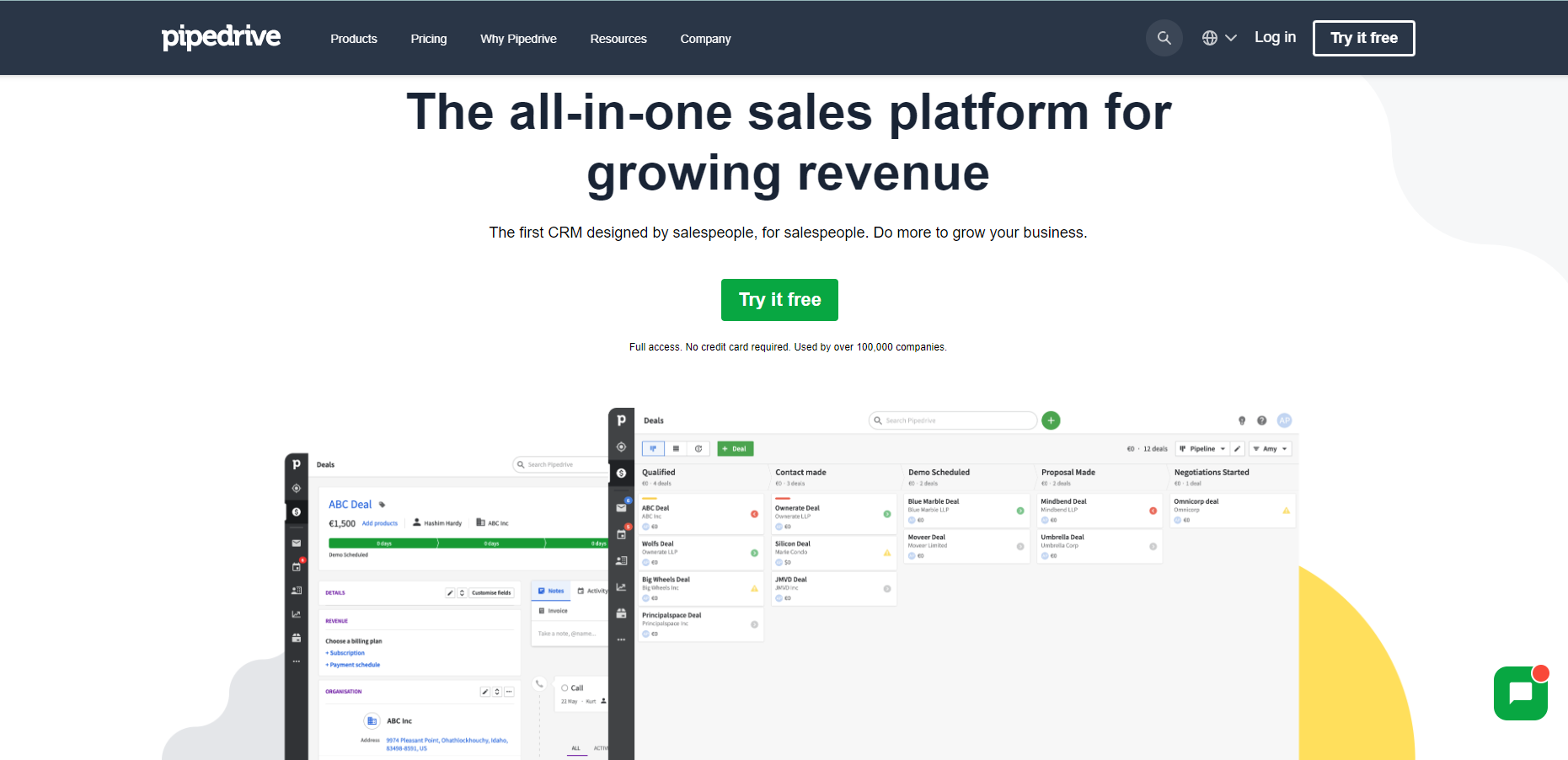Open the Resources menu
The image size is (1568, 760).
pyautogui.click(x=618, y=39)
